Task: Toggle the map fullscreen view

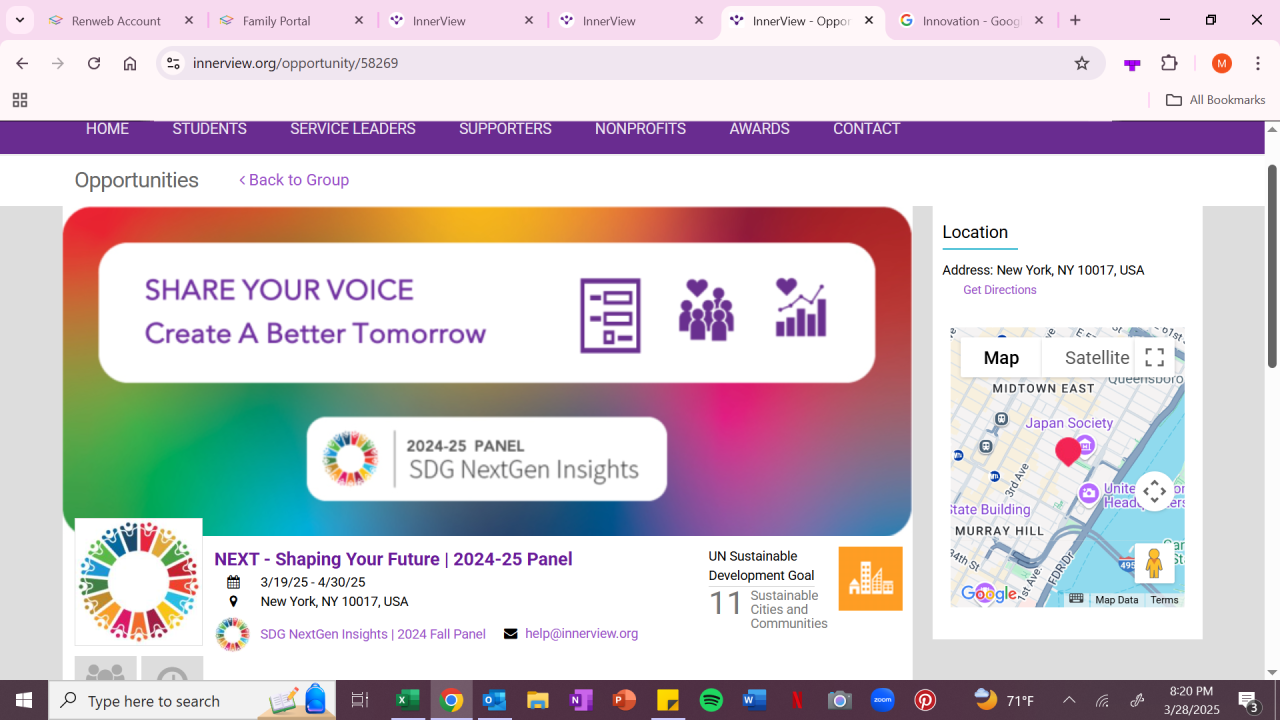Action: tap(1154, 357)
